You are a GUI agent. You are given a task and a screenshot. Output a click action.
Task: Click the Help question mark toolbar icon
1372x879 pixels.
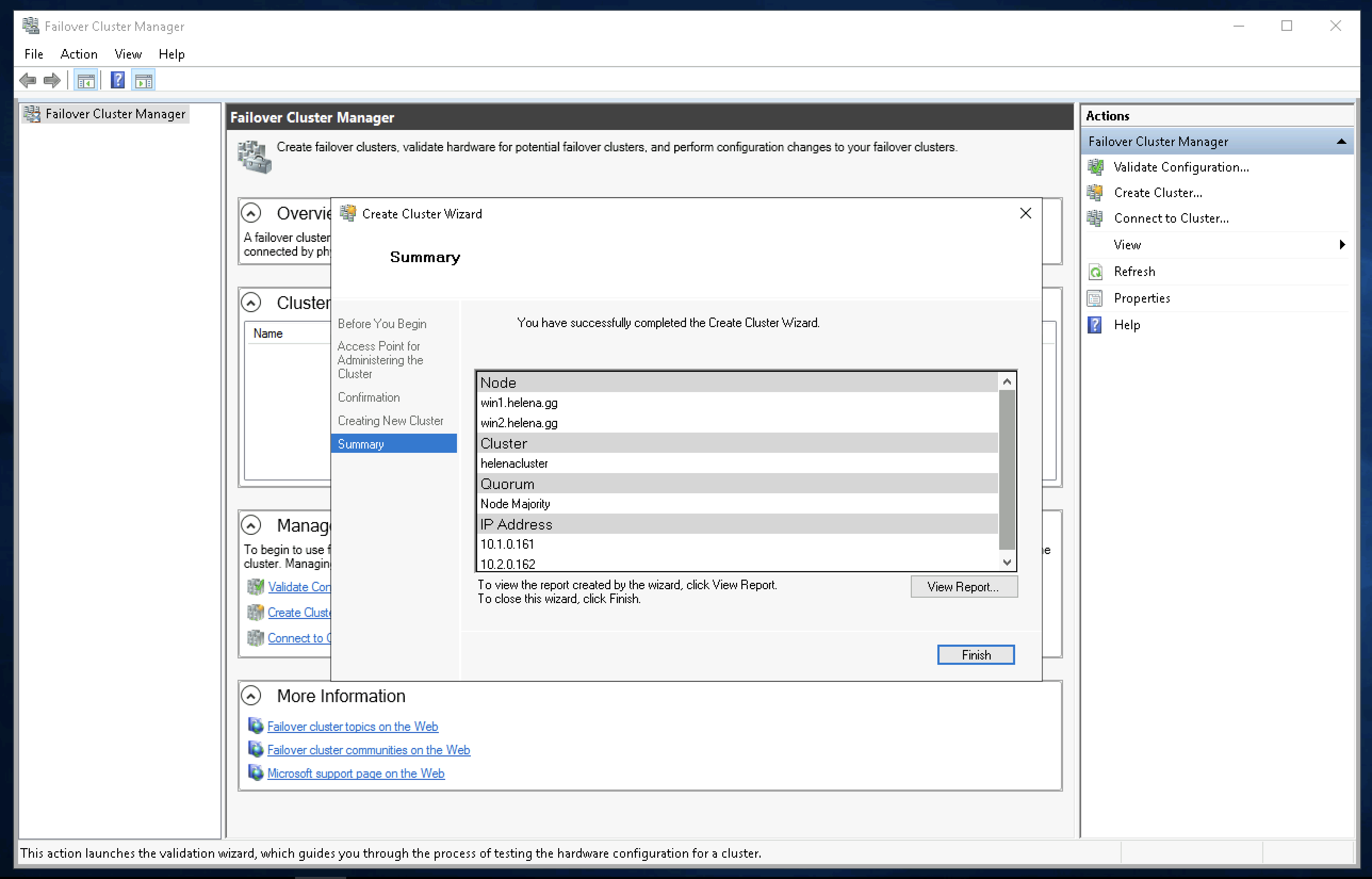coord(118,80)
